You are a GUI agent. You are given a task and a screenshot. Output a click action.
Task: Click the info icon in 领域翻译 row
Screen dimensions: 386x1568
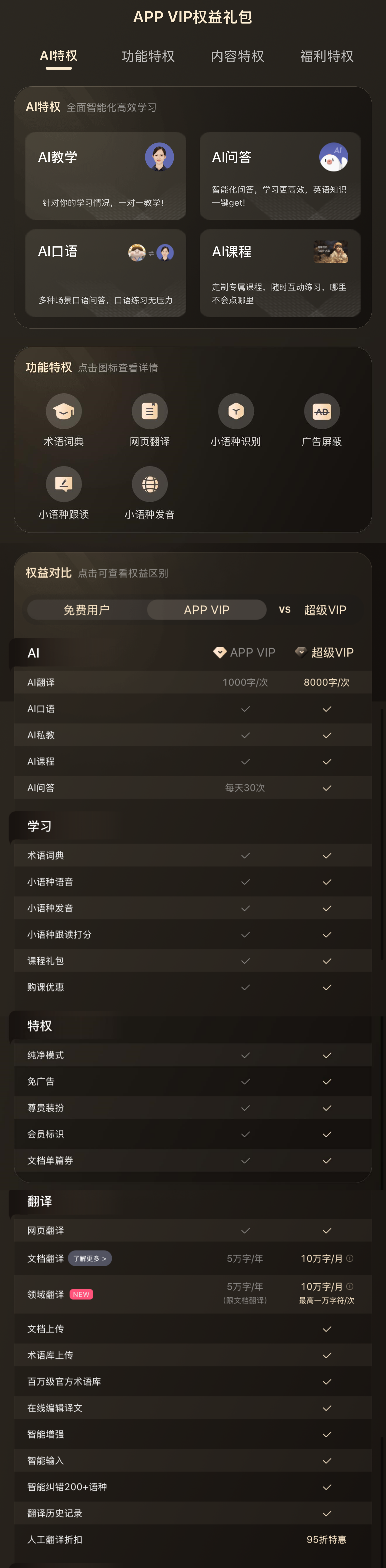[x=349, y=1286]
